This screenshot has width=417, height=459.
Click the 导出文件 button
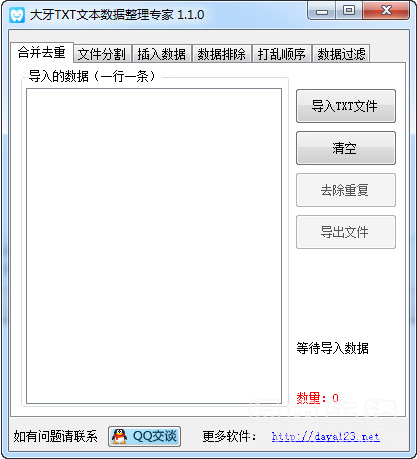click(346, 232)
